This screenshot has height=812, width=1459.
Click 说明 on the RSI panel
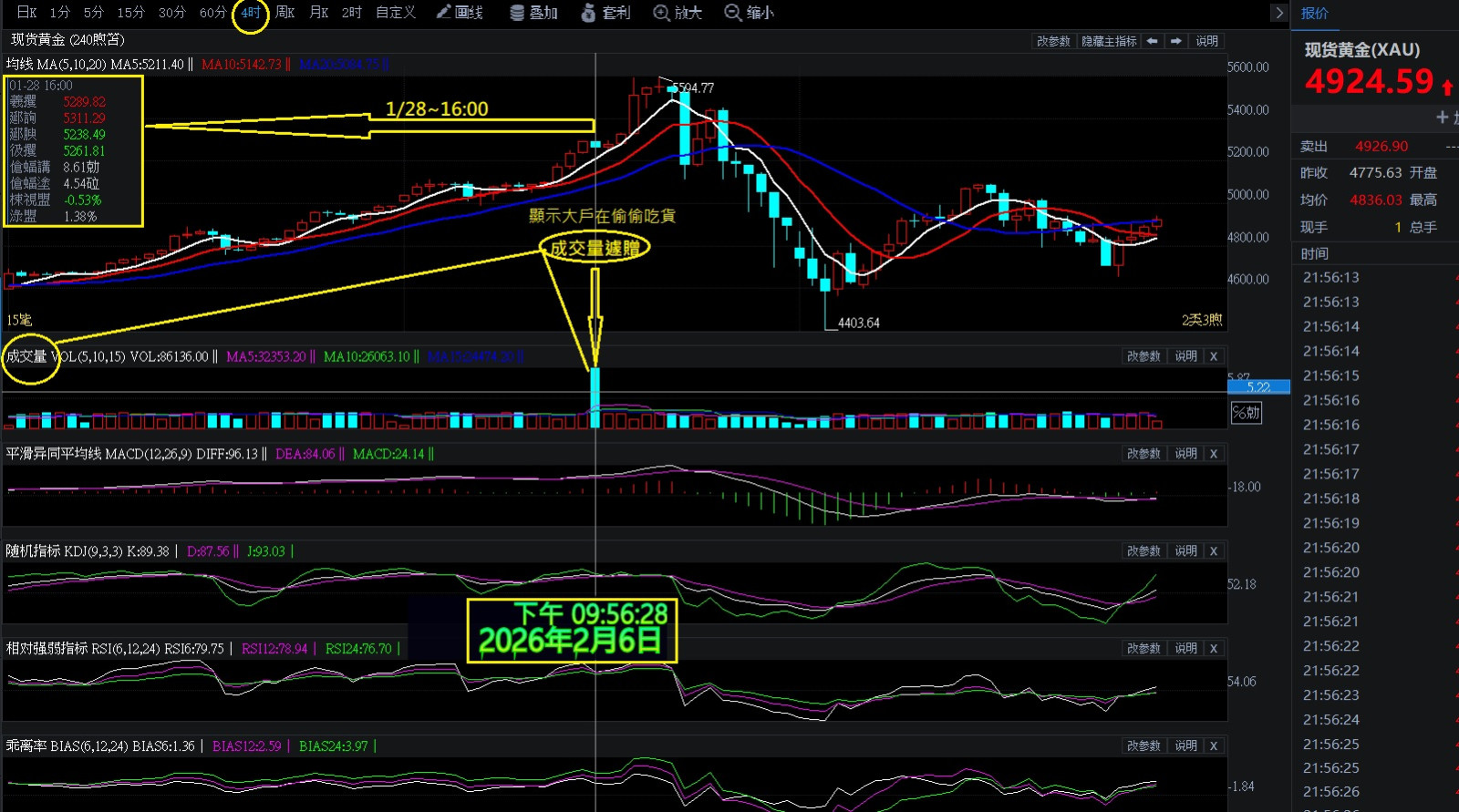[1185, 649]
